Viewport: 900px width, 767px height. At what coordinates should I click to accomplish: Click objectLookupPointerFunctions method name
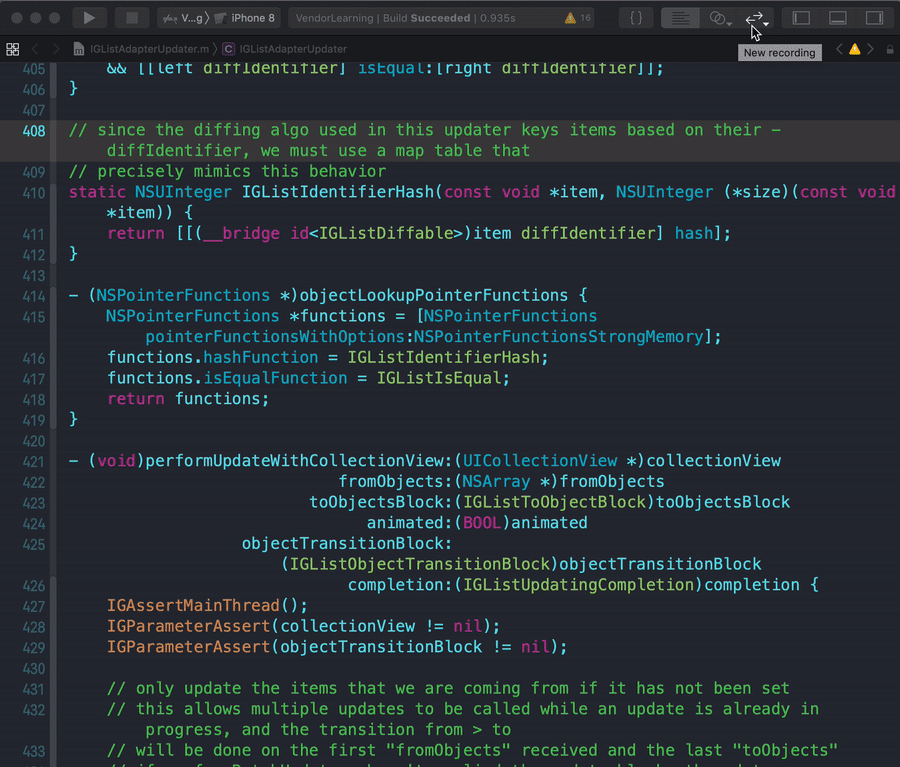pos(433,295)
